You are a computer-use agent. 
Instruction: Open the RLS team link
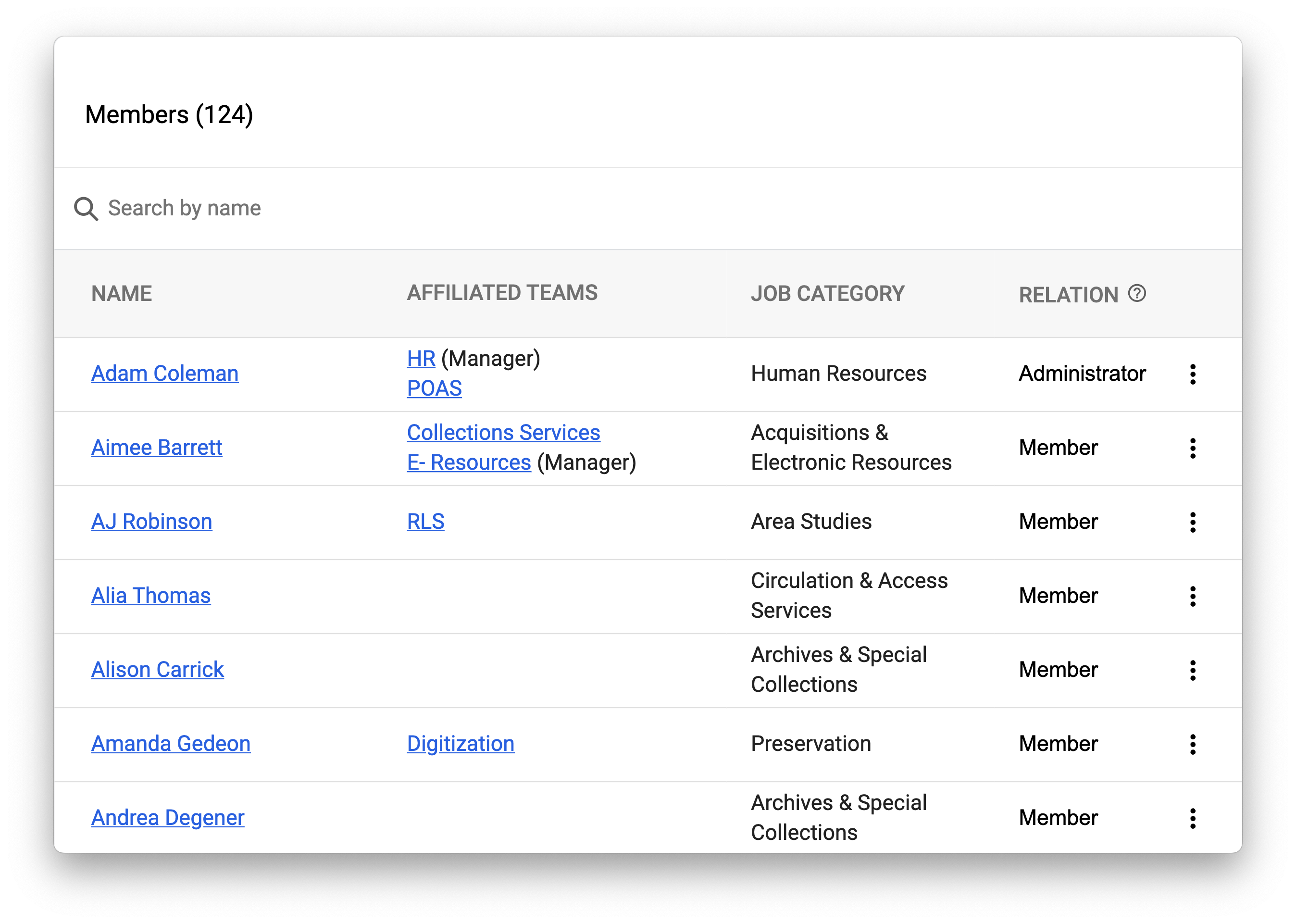click(425, 522)
